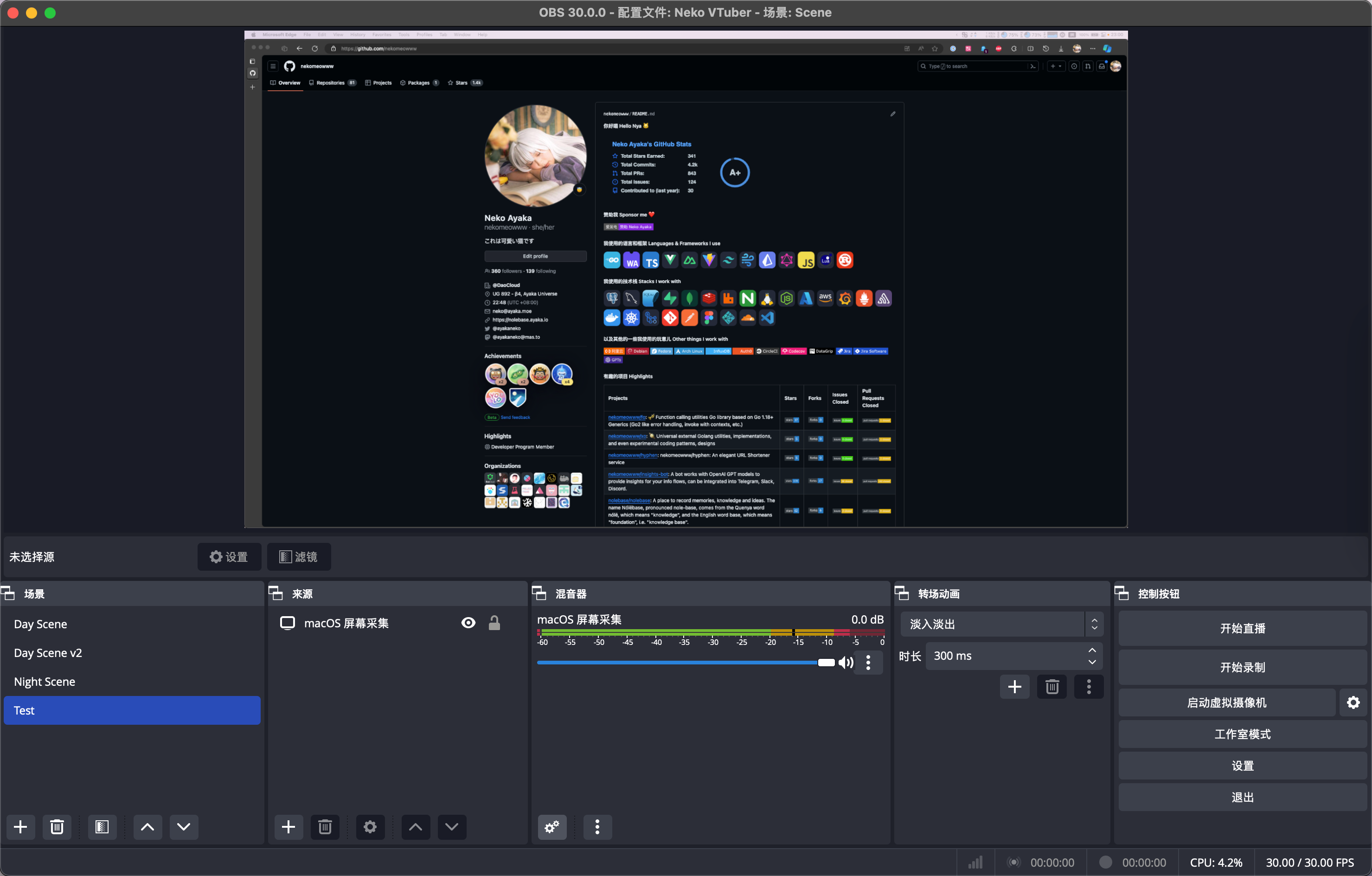Mute macOS 屏幕采集 audio speaker icon
The image size is (1372, 876).
pos(846,662)
